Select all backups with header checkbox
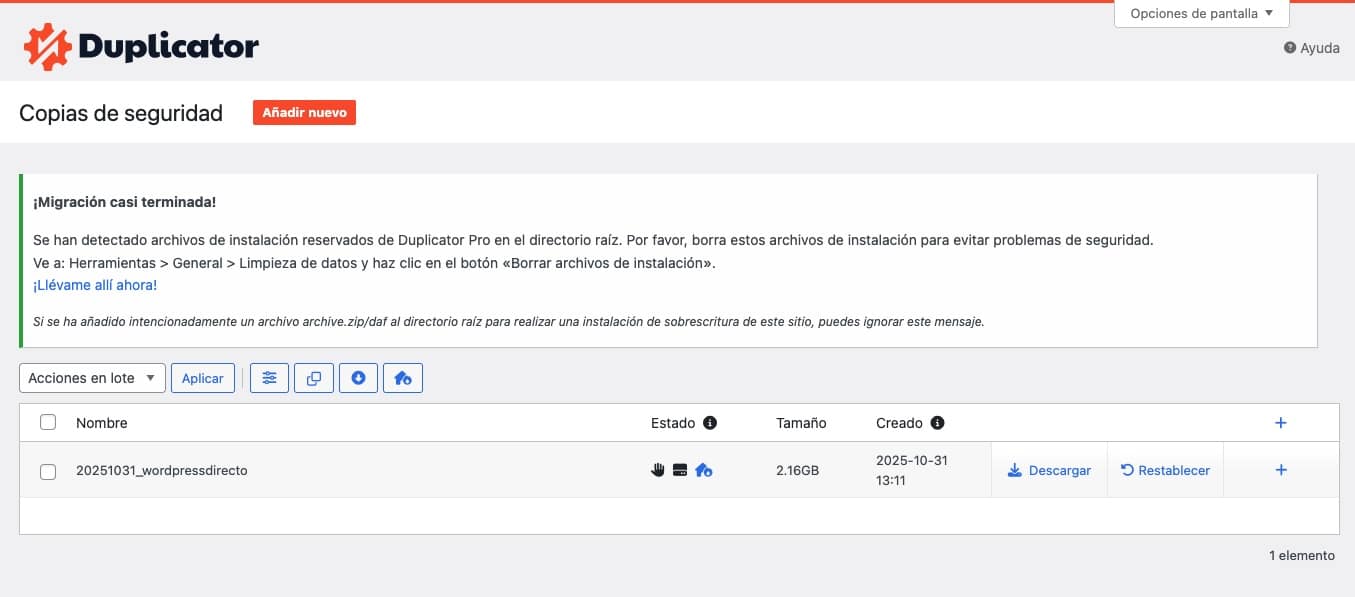This screenshot has height=597, width=1355. (x=48, y=423)
